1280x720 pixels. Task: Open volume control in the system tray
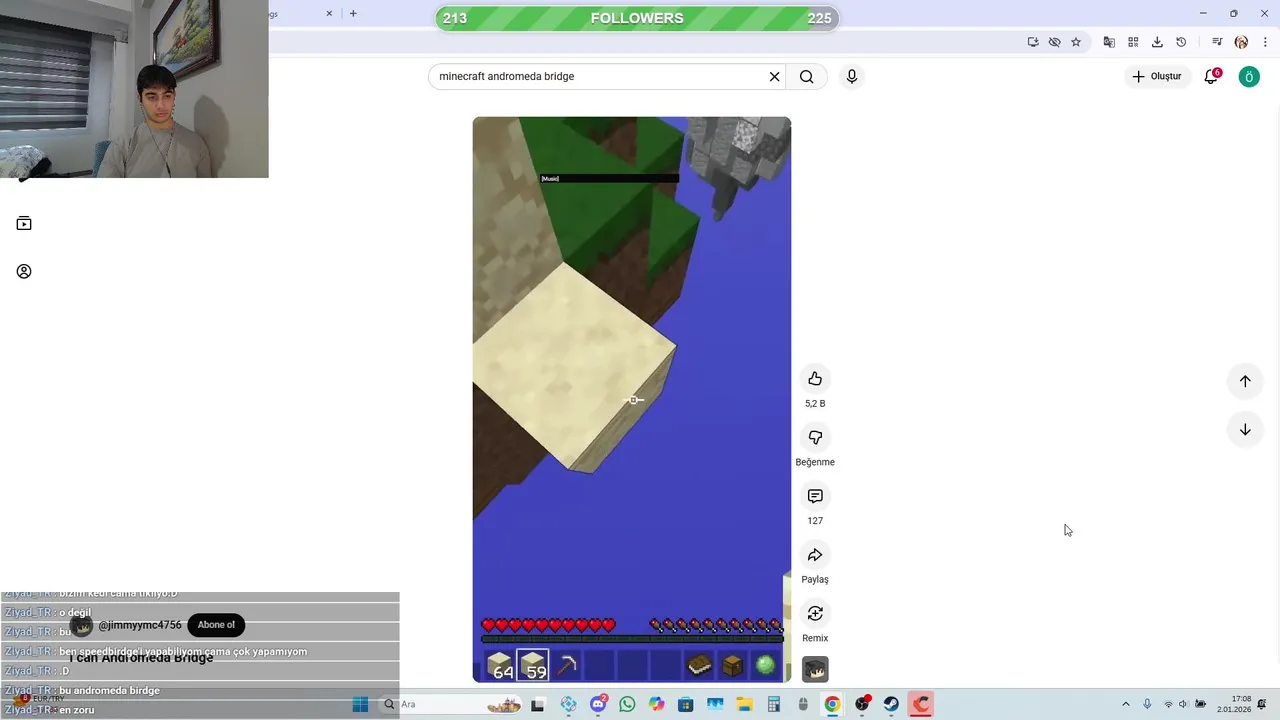pos(1184,705)
